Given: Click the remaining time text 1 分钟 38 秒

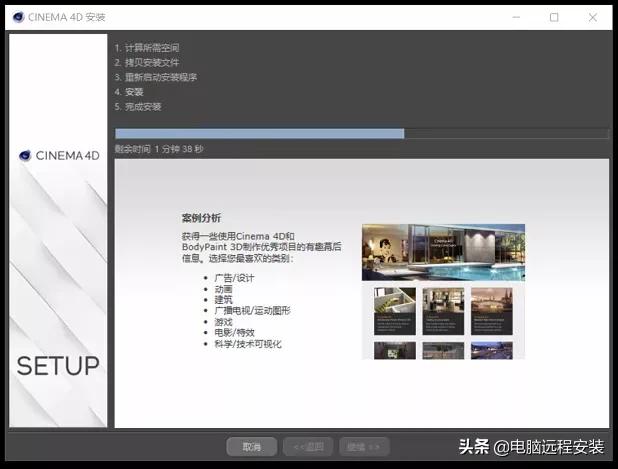Looking at the screenshot, I should click(x=179, y=149).
